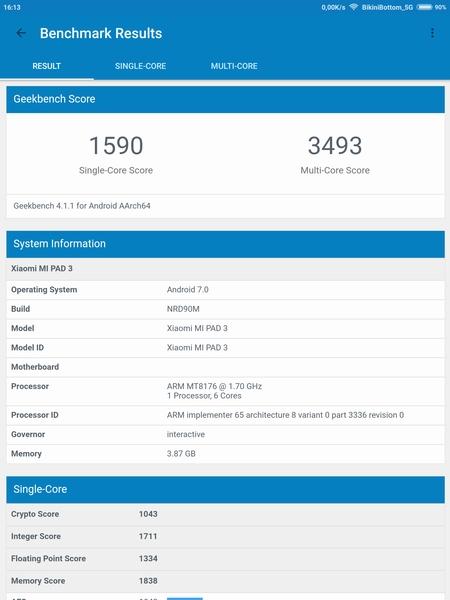Tap the 3493 multi-core score value
This screenshot has height=600, width=450.
pos(335,145)
